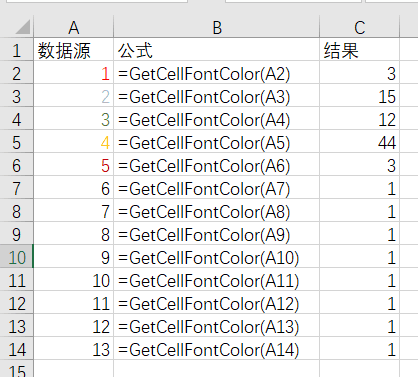Click result 44 in cell C5
This screenshot has height=377, width=418.
tap(359, 142)
